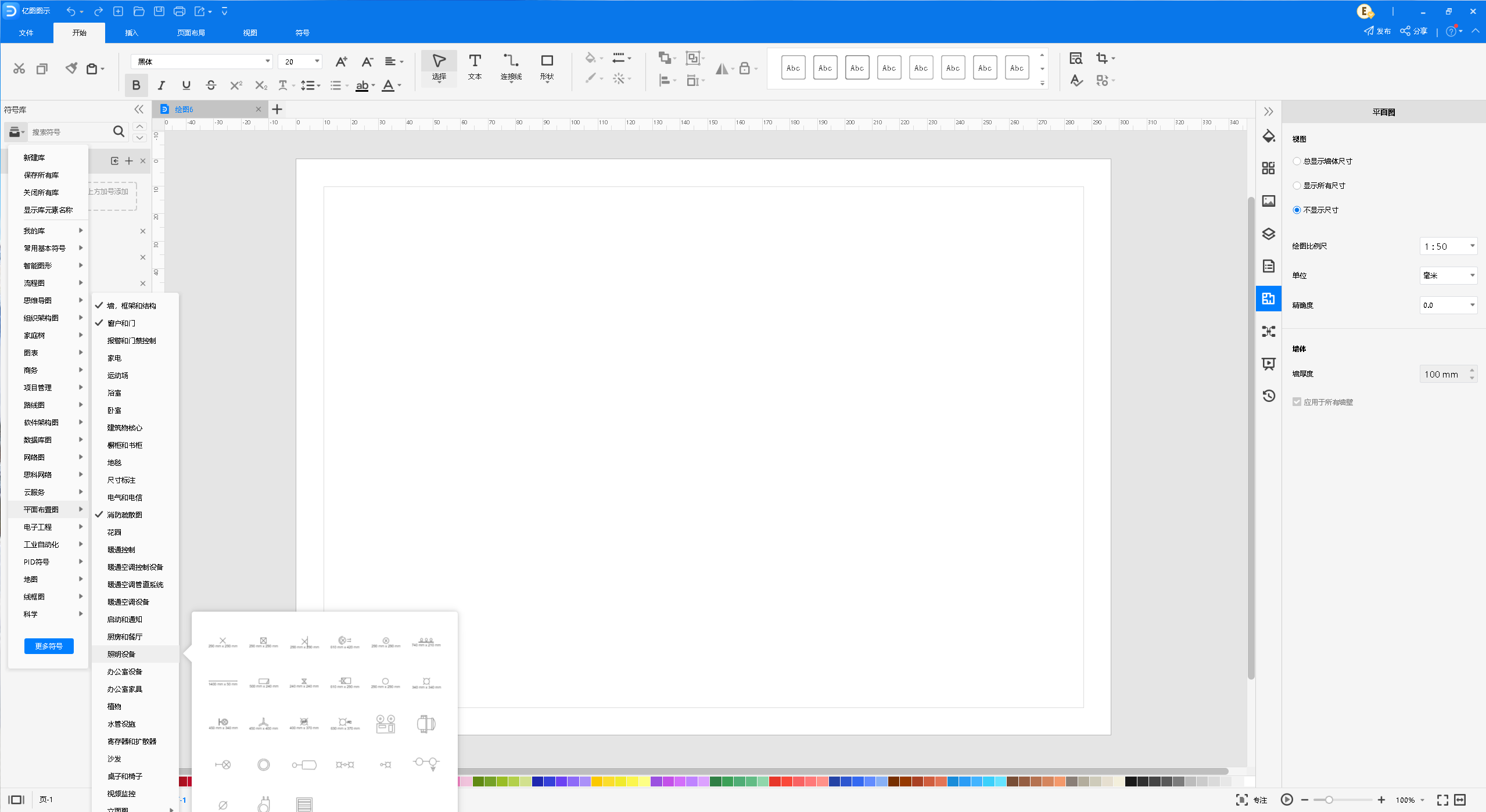Click the 分享 share button
This screenshot has width=1486, height=812.
pos(1414,31)
